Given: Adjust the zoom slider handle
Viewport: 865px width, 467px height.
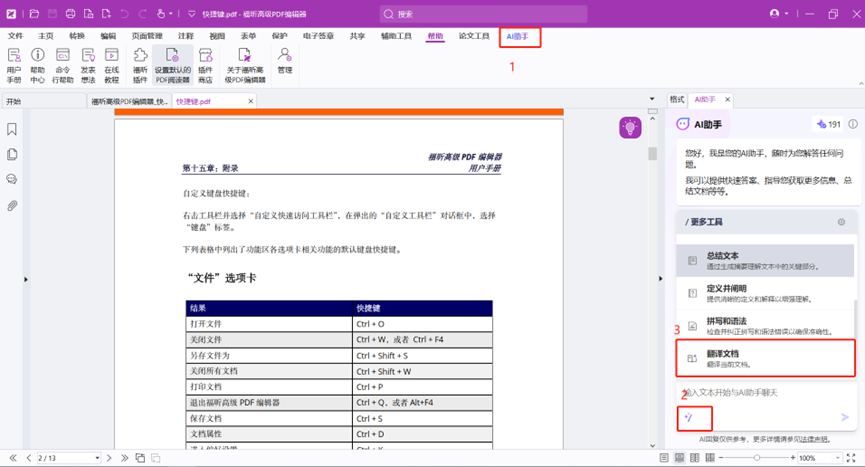Looking at the screenshot, I should tap(757, 458).
